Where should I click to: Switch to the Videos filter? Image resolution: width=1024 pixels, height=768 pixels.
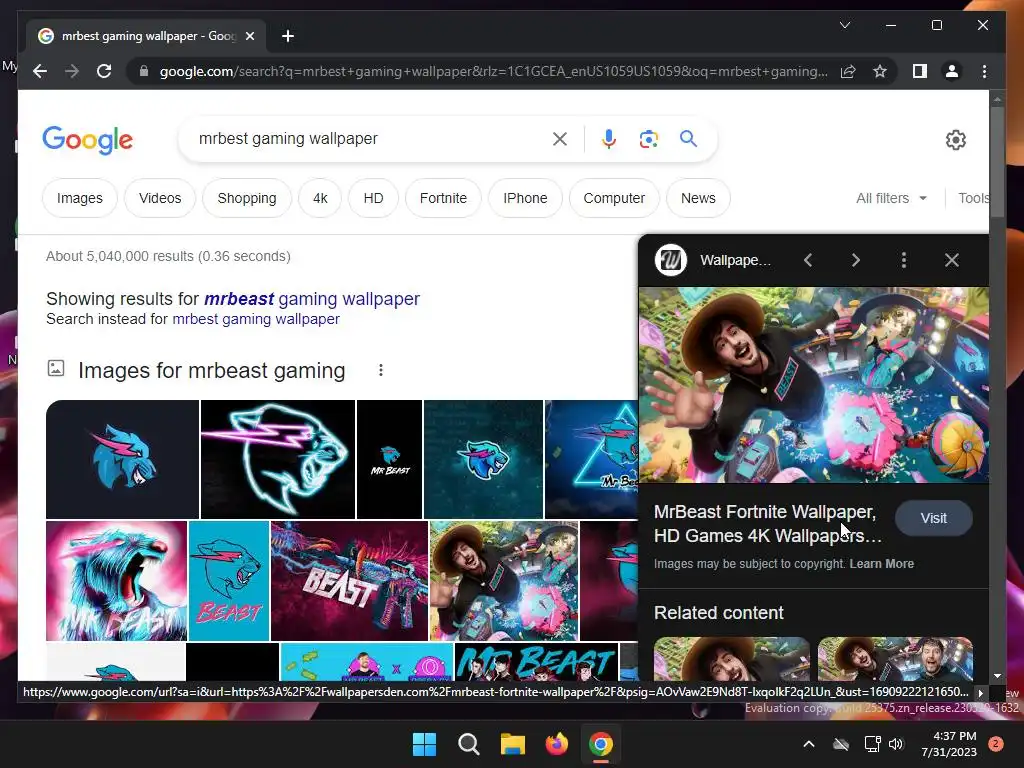160,198
